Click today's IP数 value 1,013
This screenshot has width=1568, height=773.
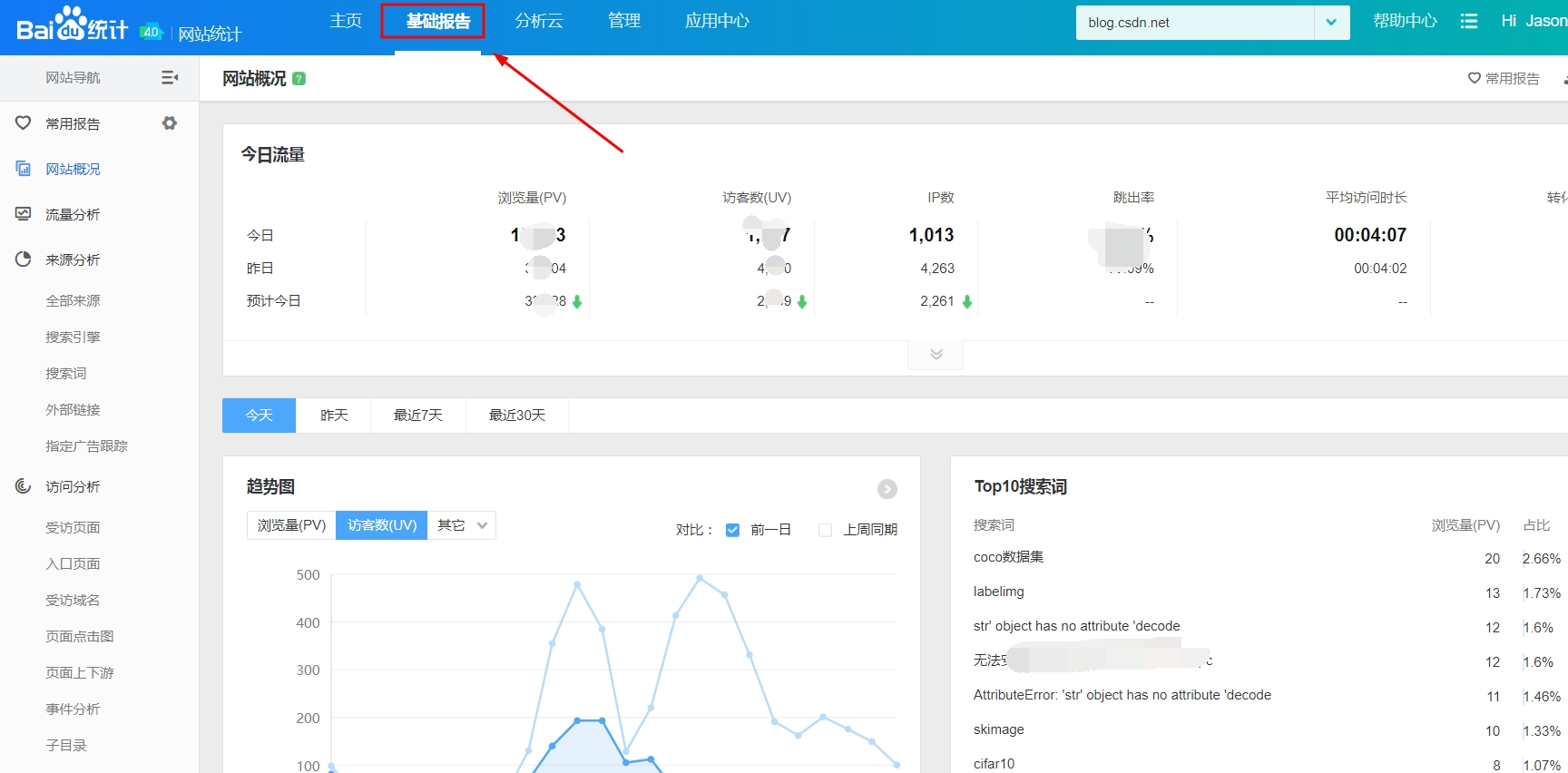click(932, 235)
